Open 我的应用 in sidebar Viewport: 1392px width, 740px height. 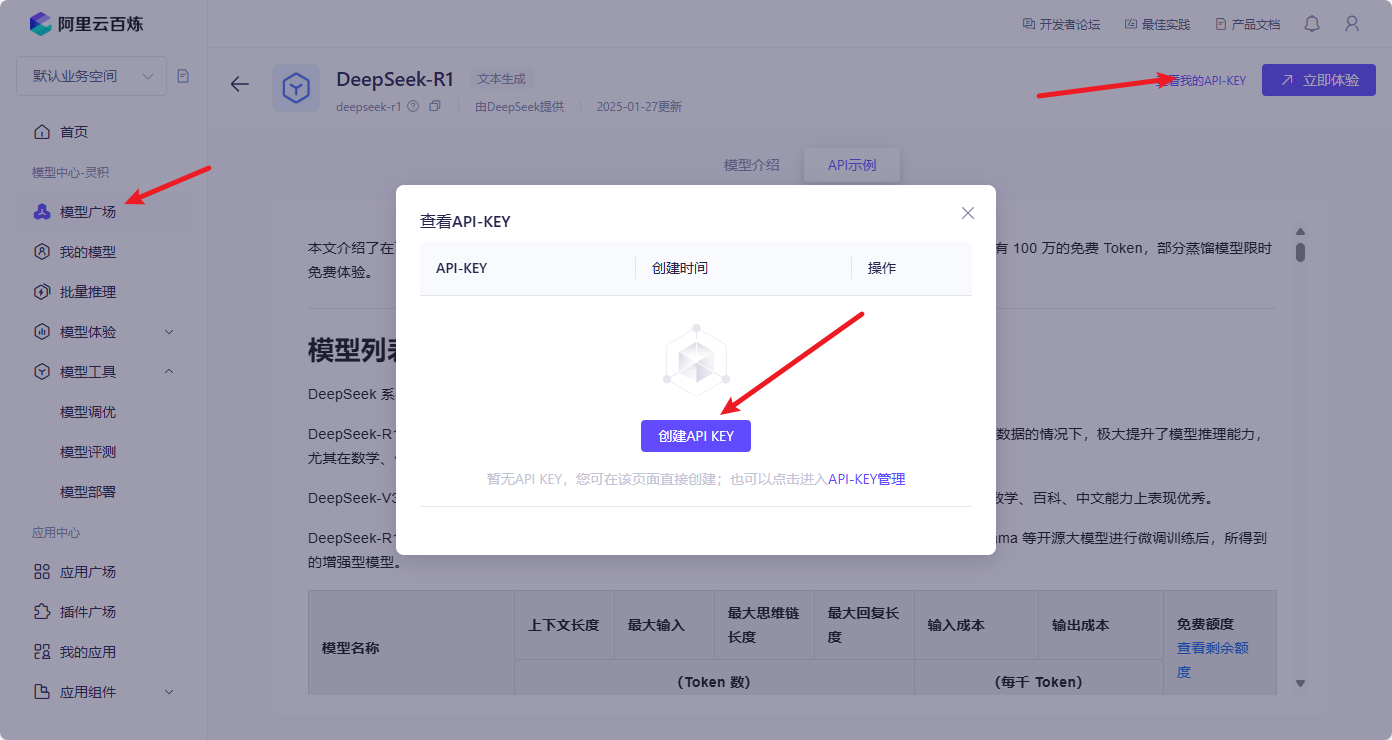[x=88, y=652]
